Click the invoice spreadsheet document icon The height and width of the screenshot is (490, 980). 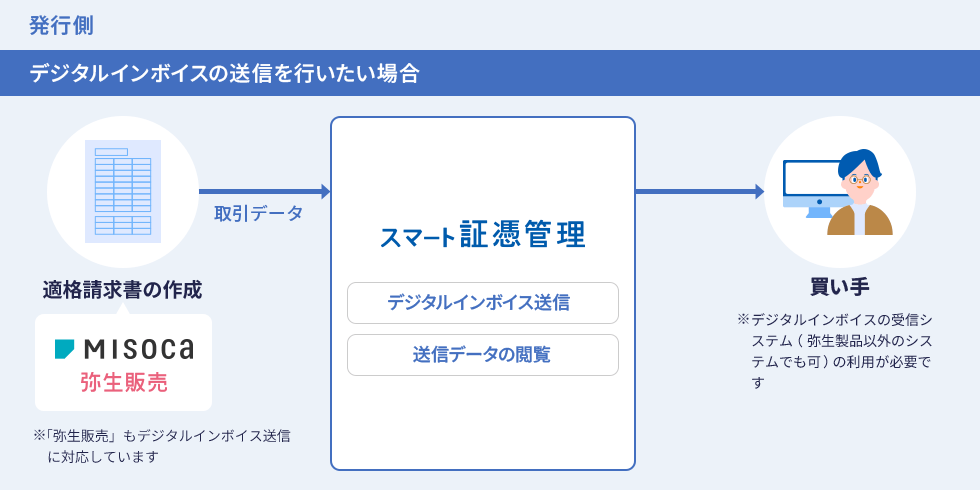pos(123,191)
